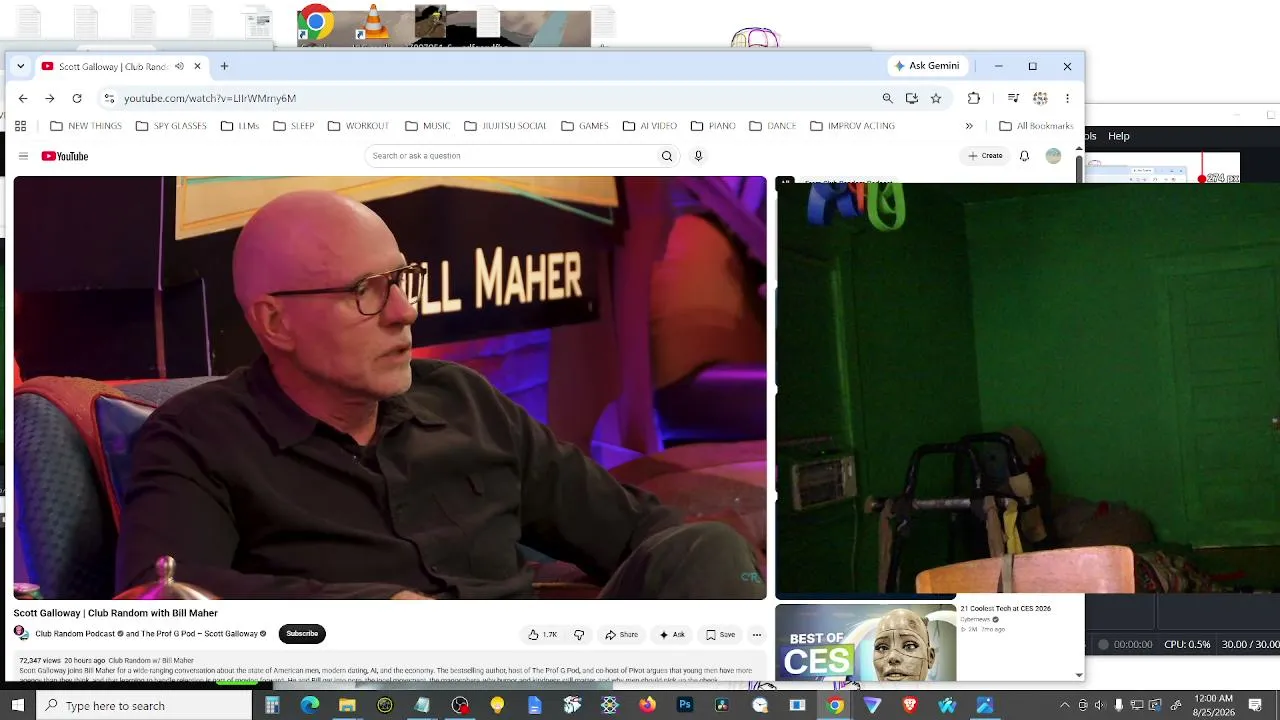The image size is (1280, 720).
Task: Click the YouTube logo to go home
Action: pos(65,156)
